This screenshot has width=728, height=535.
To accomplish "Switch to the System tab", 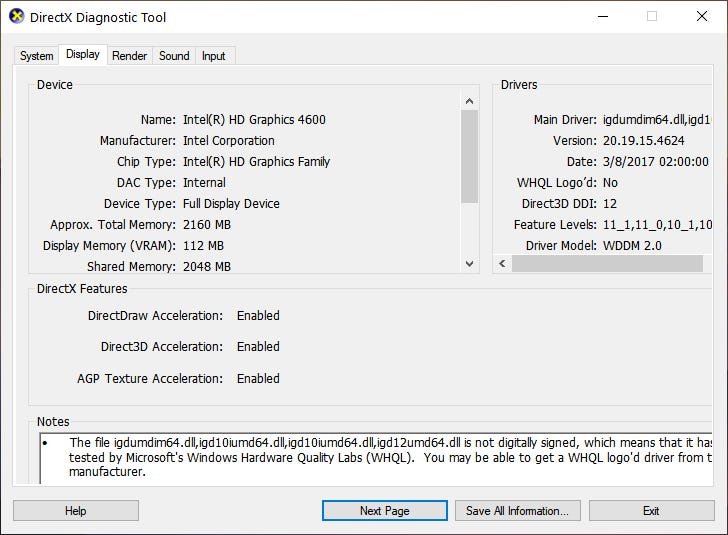I will click(x=36, y=56).
